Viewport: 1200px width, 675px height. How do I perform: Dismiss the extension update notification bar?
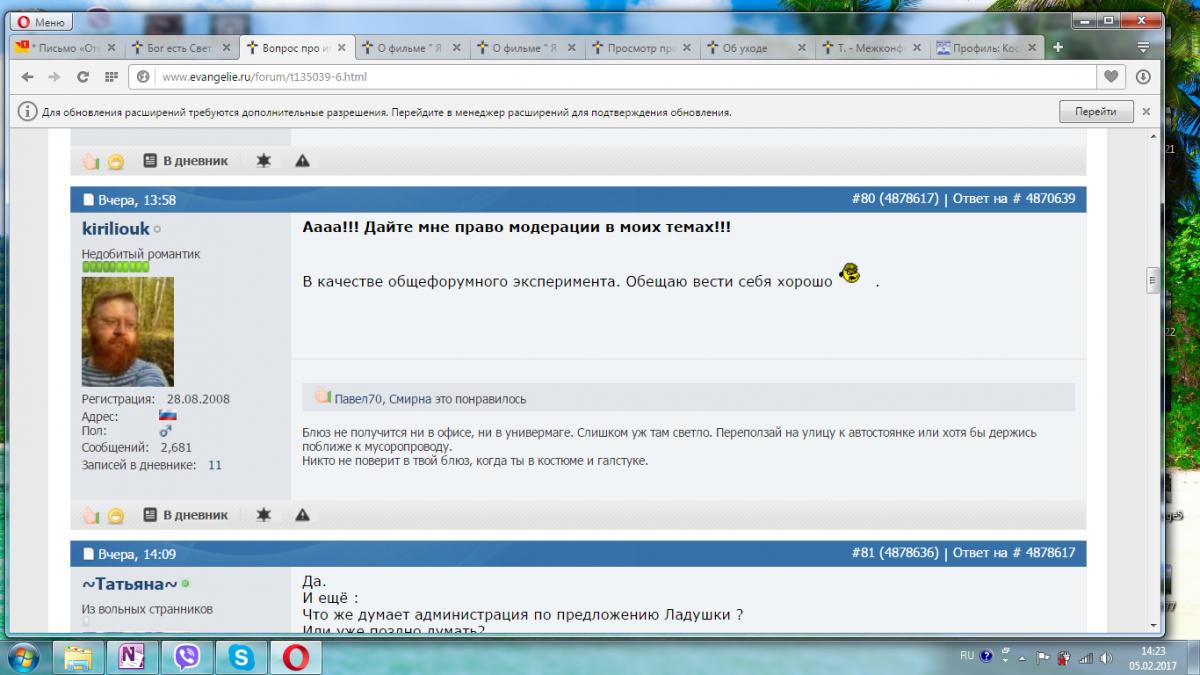pos(1146,112)
